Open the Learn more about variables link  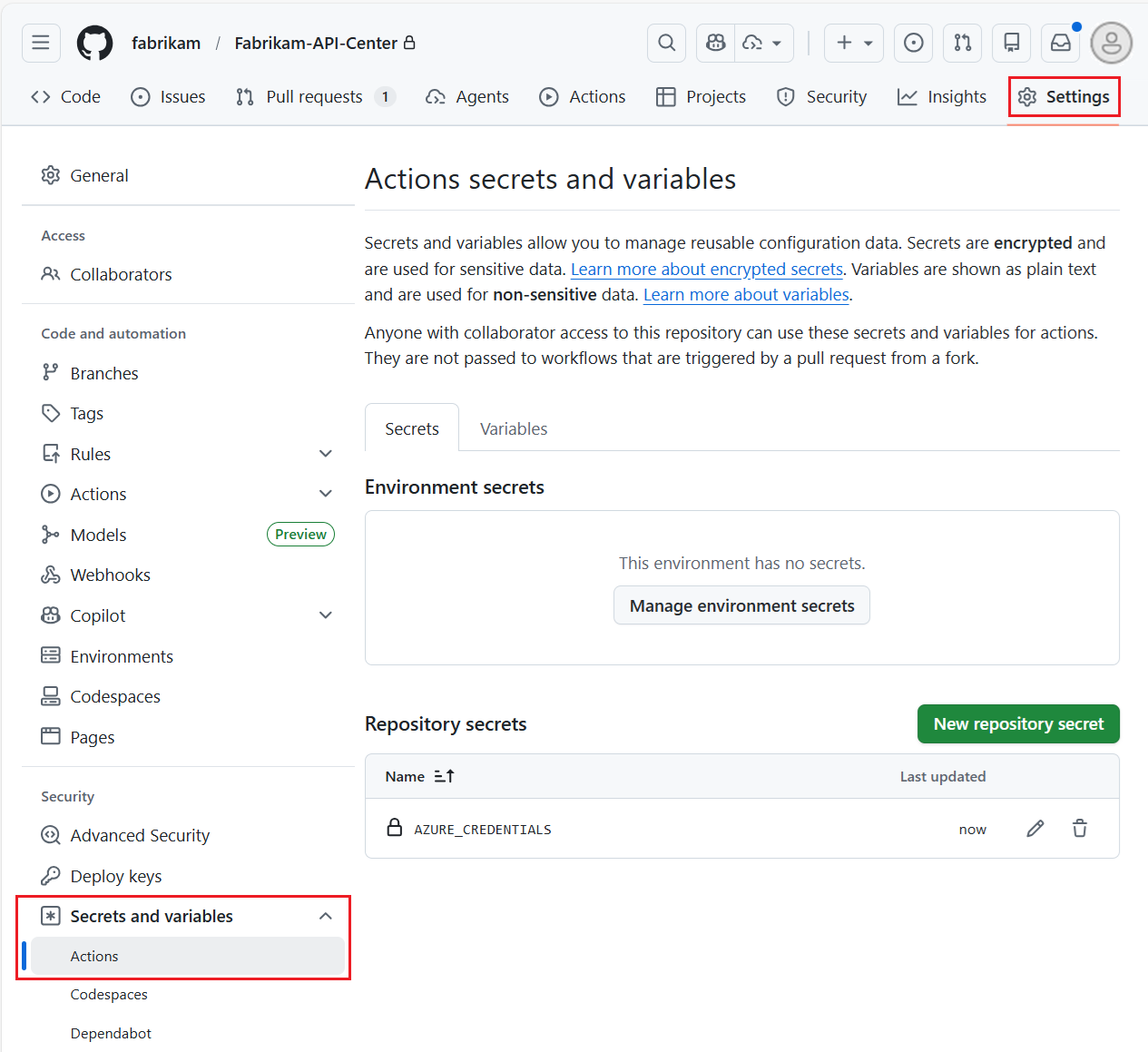click(x=745, y=294)
